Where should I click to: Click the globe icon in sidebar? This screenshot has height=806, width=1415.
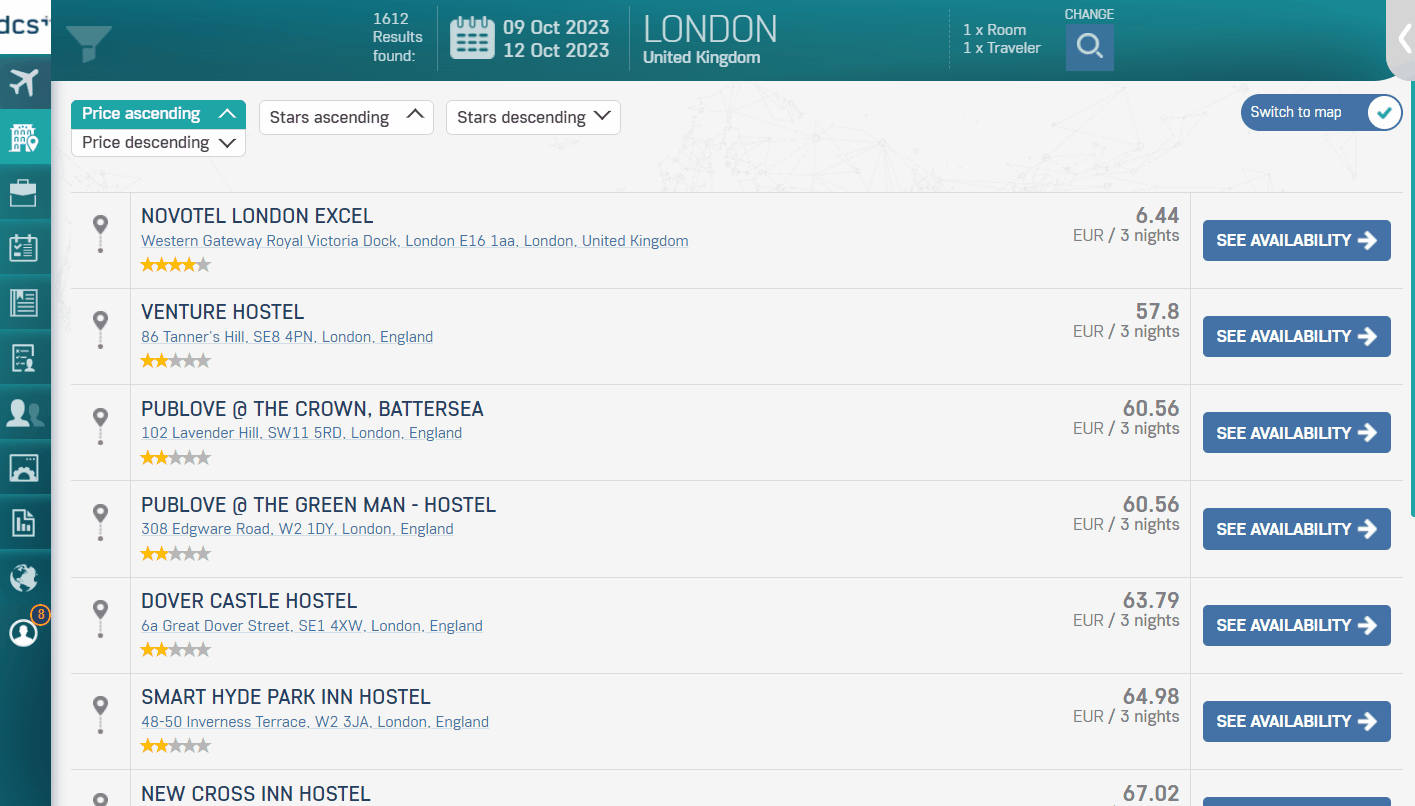(24, 577)
